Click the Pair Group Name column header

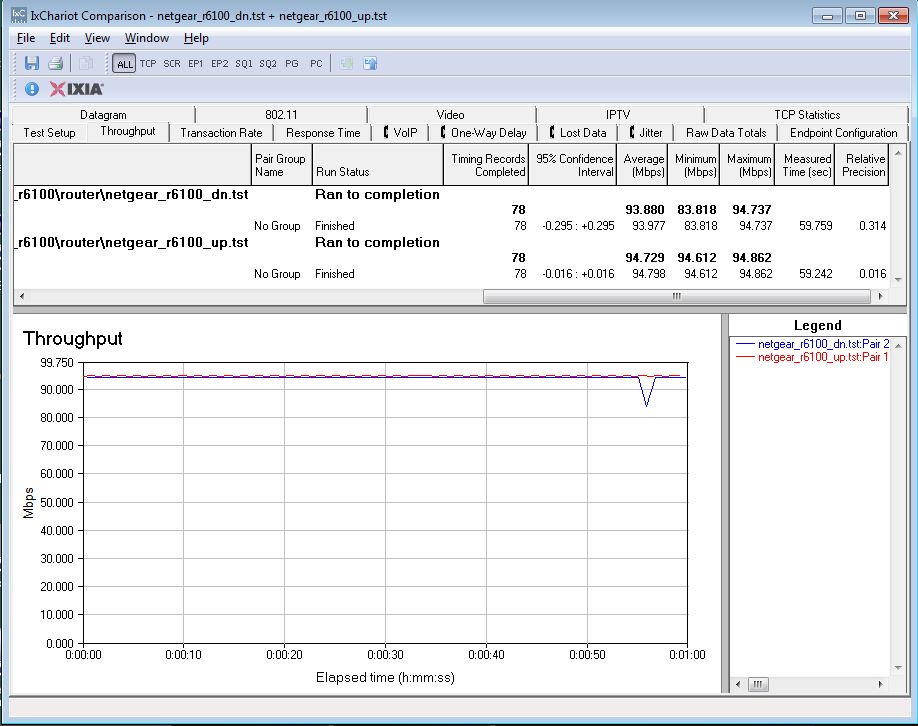click(x=281, y=165)
